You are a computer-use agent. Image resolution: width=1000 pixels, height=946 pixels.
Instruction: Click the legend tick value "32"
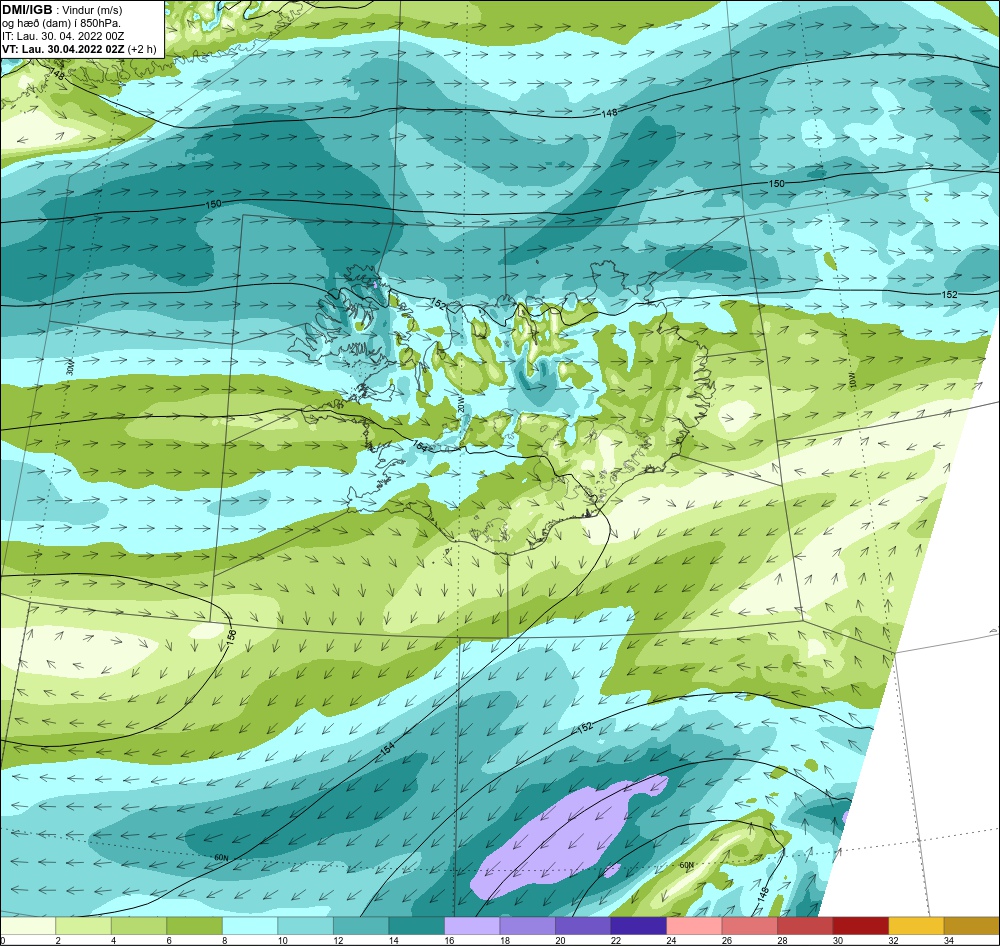tap(893, 940)
